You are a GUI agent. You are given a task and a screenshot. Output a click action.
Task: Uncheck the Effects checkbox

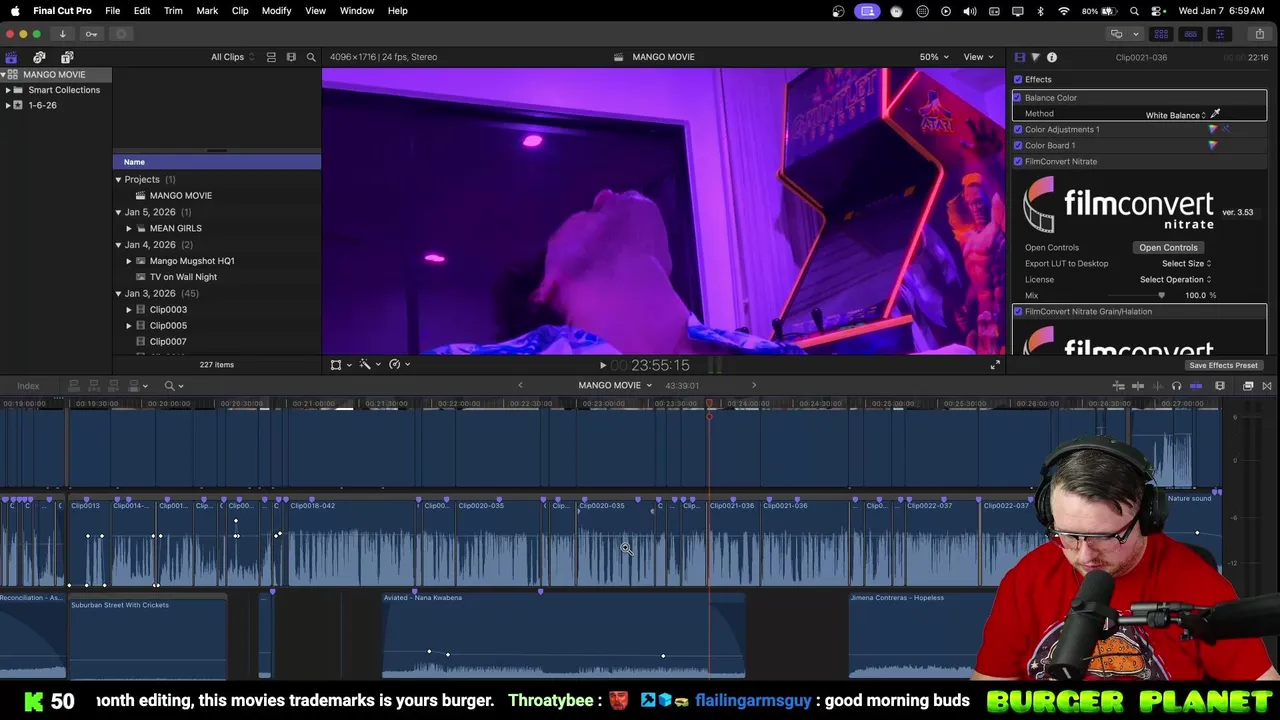click(1018, 80)
